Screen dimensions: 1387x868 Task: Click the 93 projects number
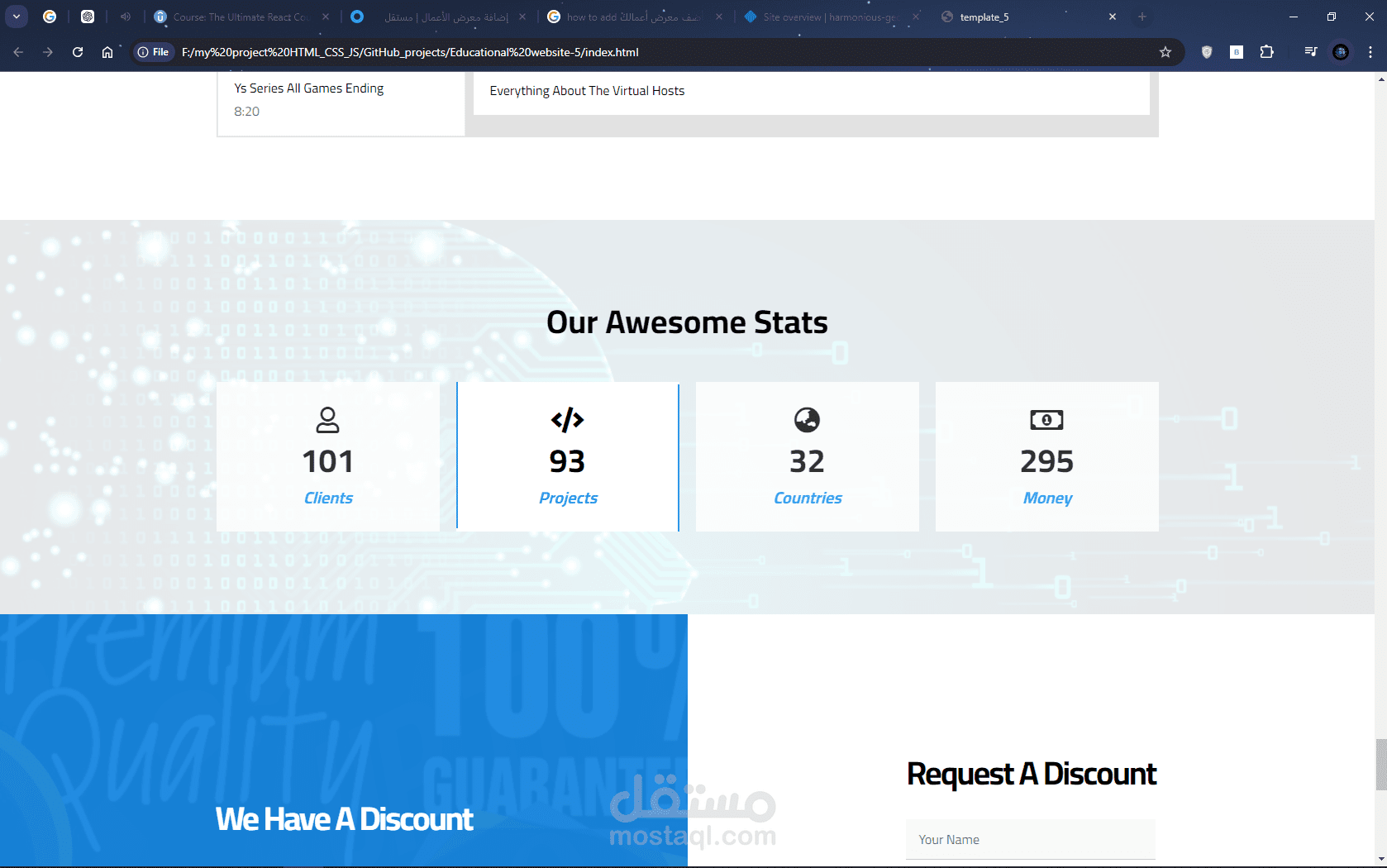pos(568,461)
